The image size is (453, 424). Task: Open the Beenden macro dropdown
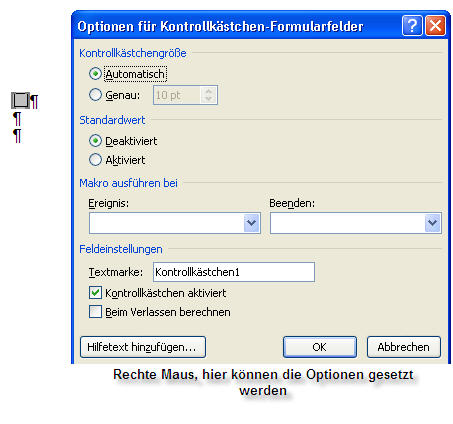432,223
